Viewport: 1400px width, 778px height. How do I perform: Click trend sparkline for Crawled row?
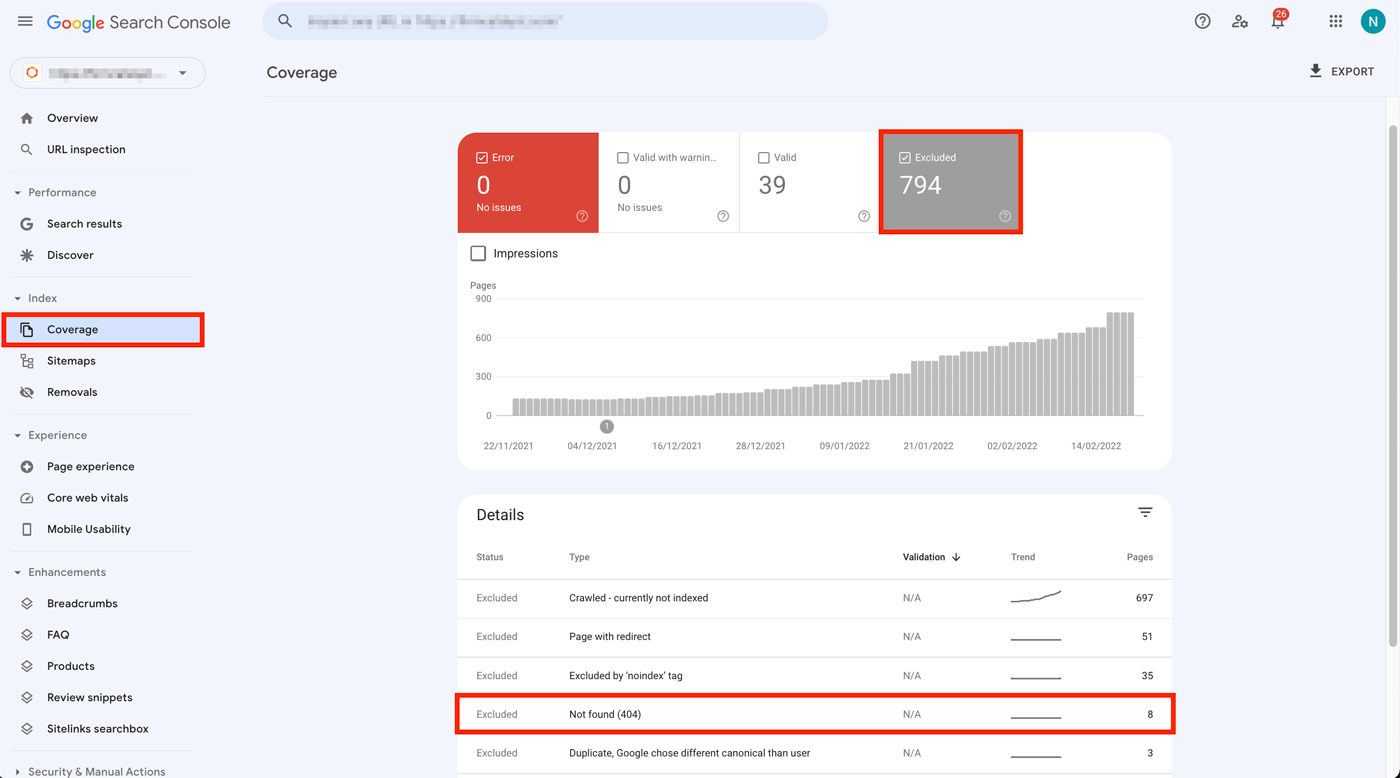coord(1036,597)
